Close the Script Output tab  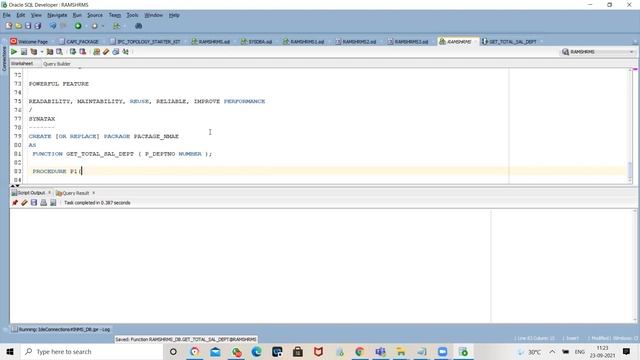[x=49, y=193]
